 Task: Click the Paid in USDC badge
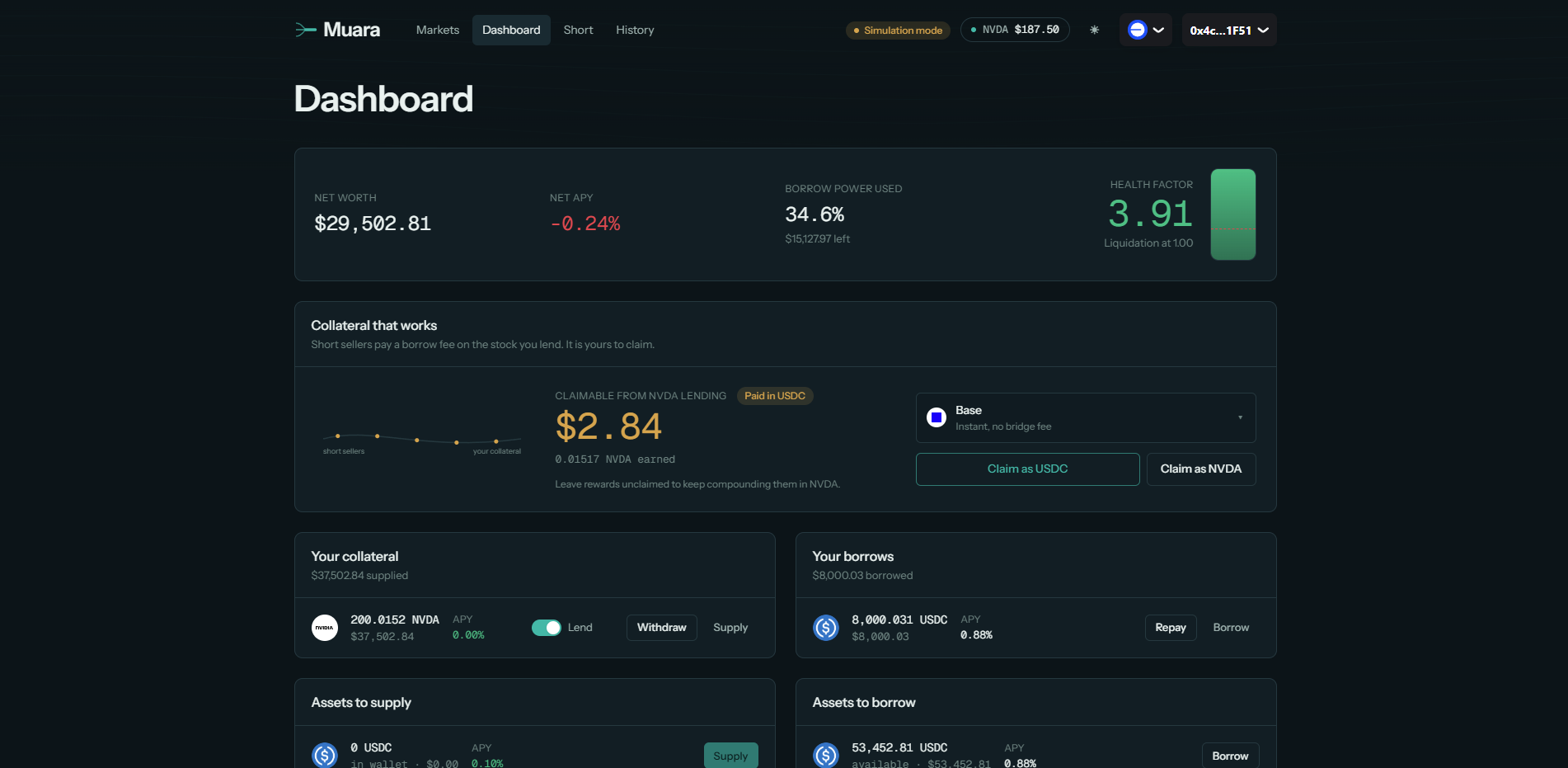click(x=775, y=396)
